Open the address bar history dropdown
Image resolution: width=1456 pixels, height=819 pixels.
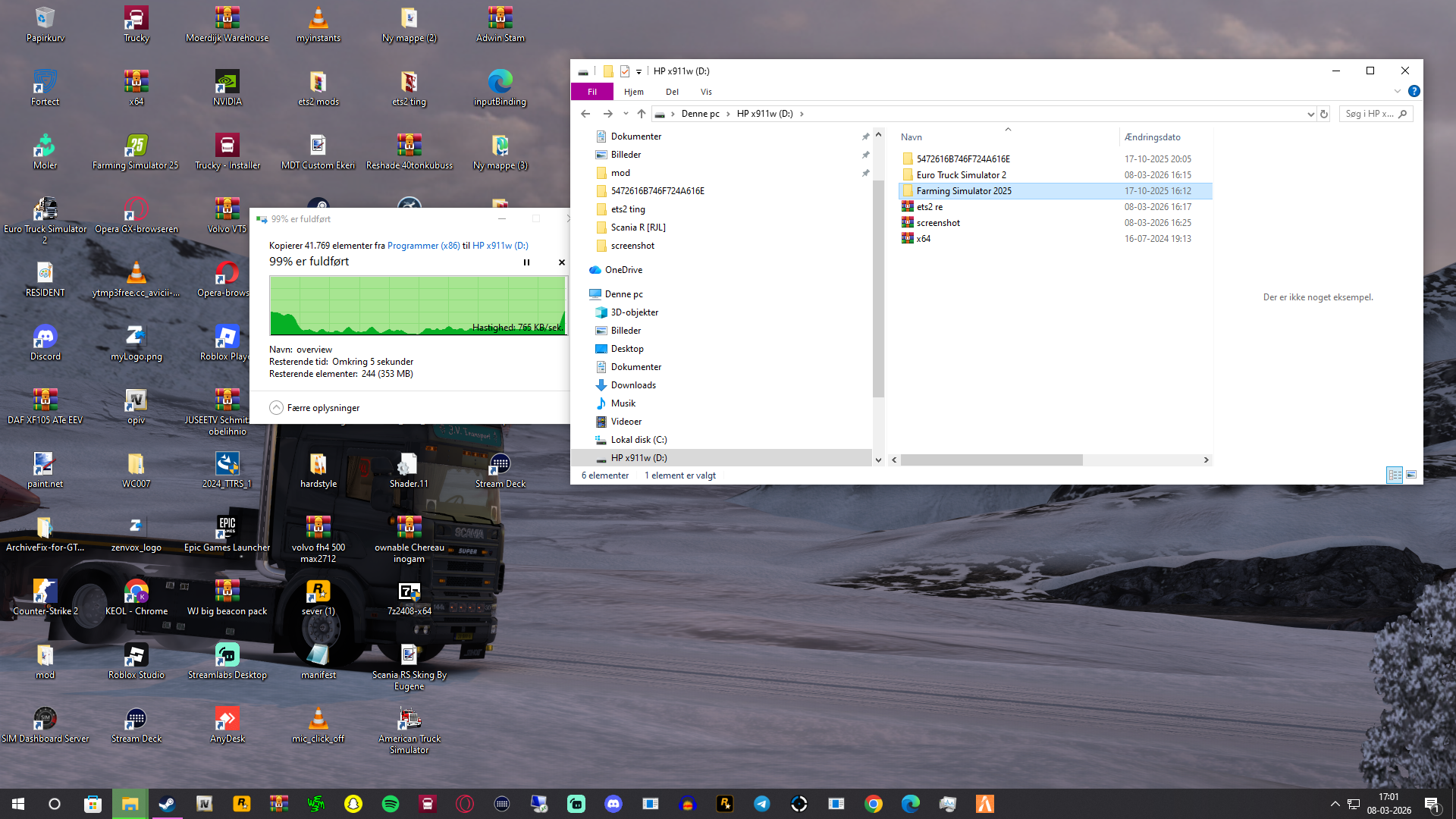pyautogui.click(x=1310, y=114)
